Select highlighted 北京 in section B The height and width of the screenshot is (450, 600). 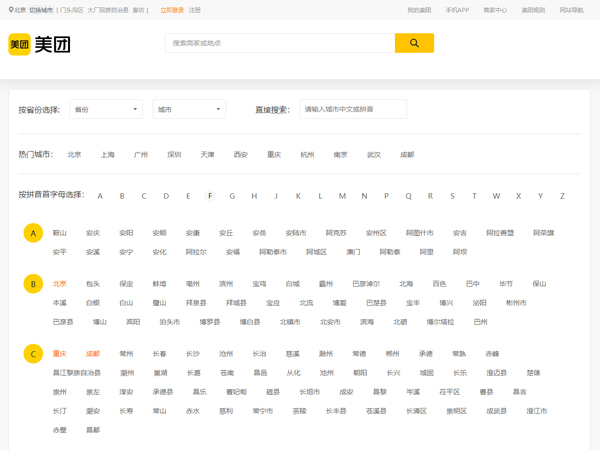tap(59, 284)
